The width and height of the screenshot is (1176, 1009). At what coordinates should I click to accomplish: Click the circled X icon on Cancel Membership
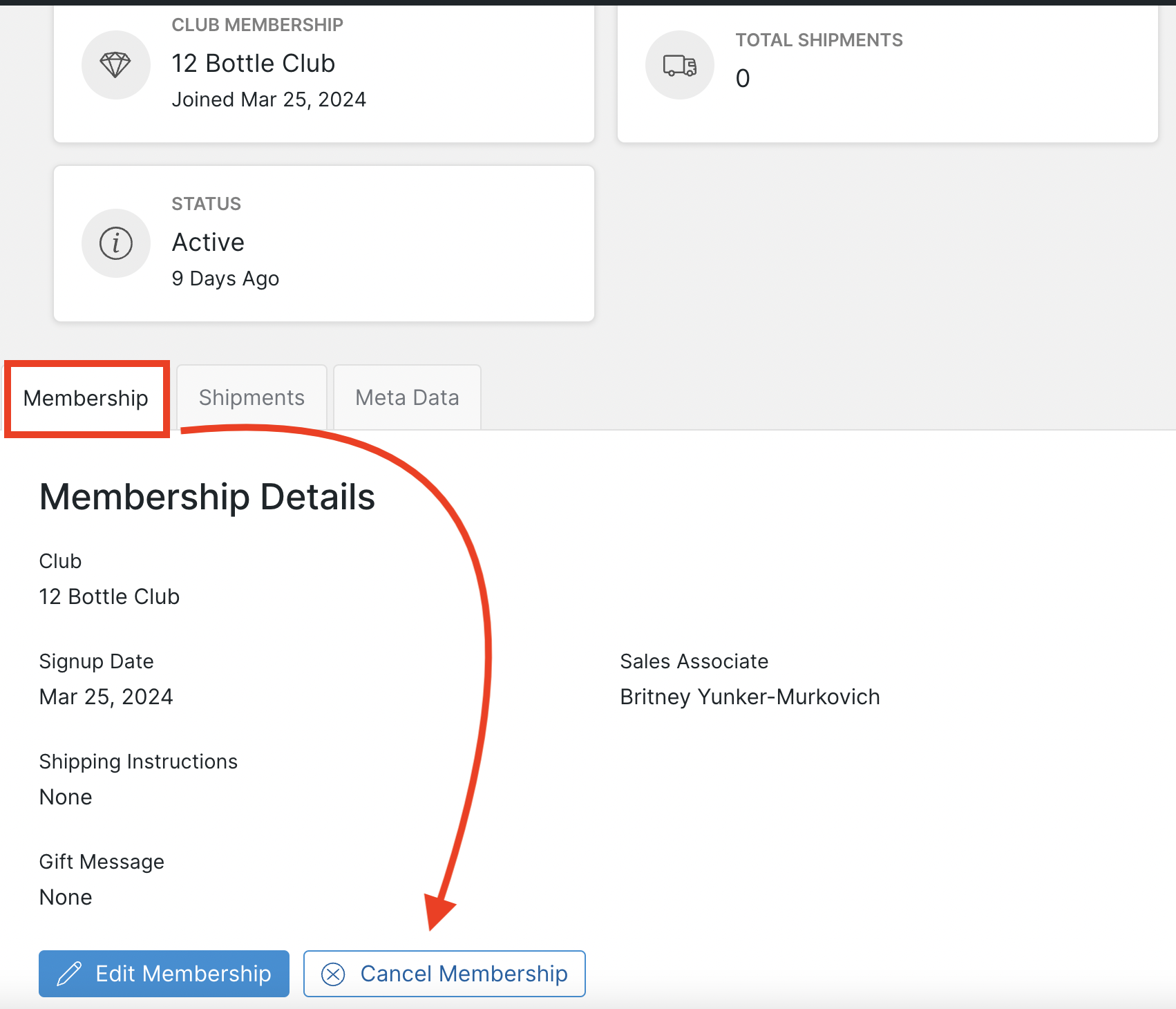click(334, 974)
